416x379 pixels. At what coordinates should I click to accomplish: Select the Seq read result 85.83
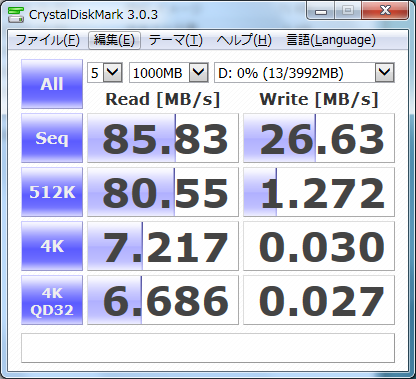163,138
